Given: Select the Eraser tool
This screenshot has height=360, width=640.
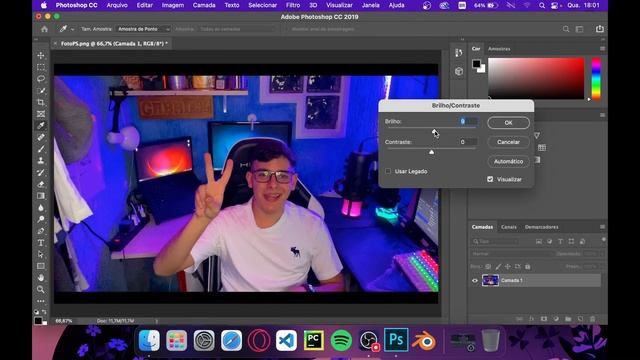Looking at the screenshot, I should 41,184.
